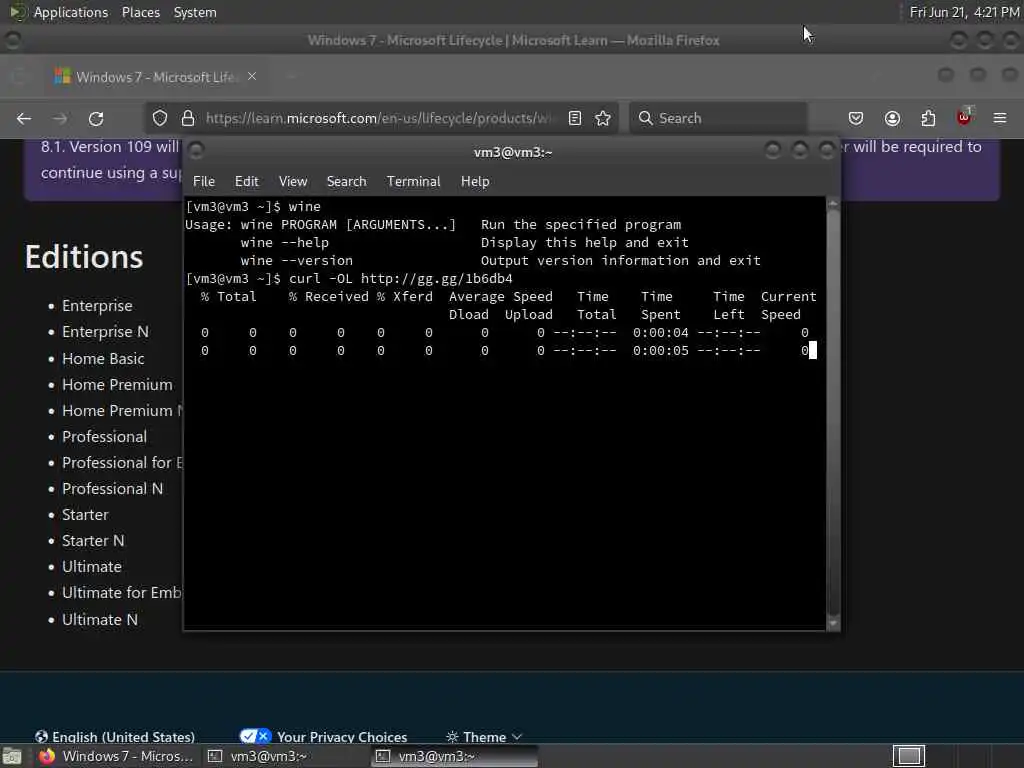
Task: Open the Places menu in top panel
Action: (140, 12)
